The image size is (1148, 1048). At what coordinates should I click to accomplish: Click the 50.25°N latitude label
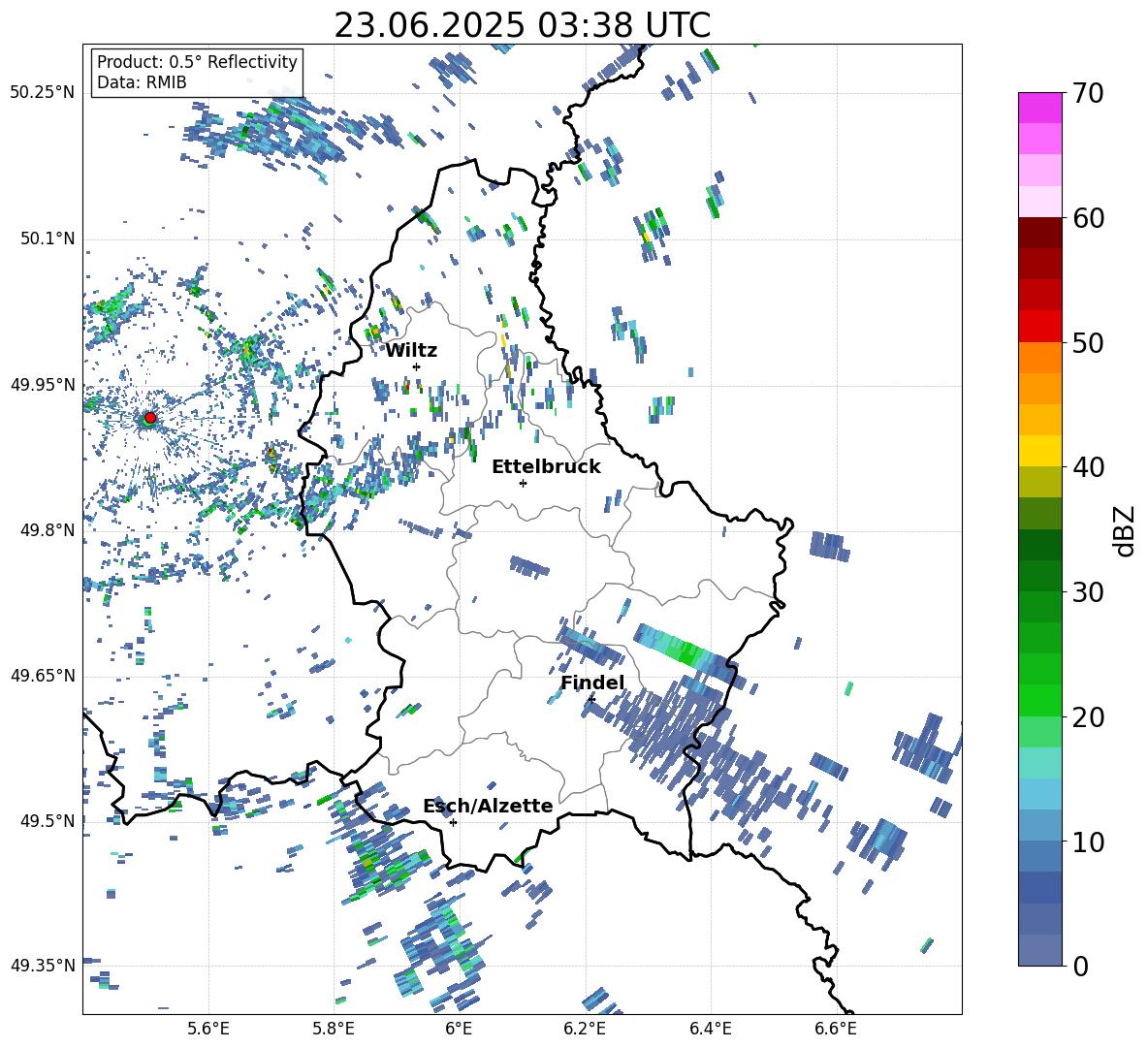[x=43, y=92]
